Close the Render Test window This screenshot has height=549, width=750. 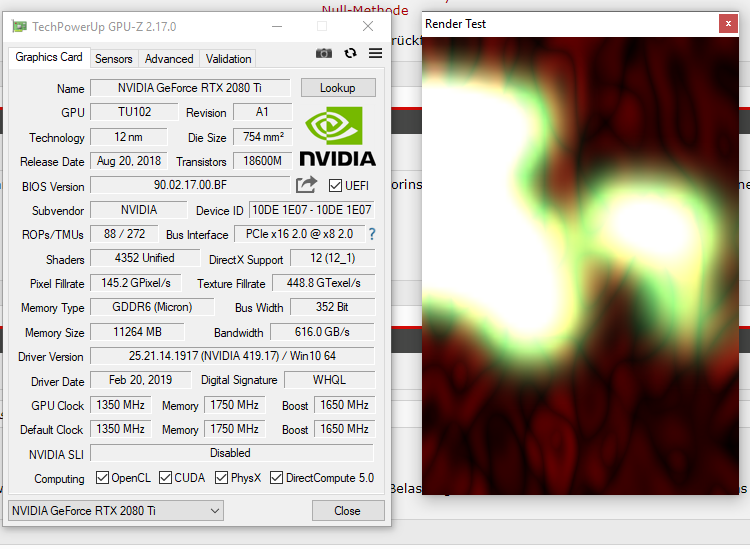point(728,23)
